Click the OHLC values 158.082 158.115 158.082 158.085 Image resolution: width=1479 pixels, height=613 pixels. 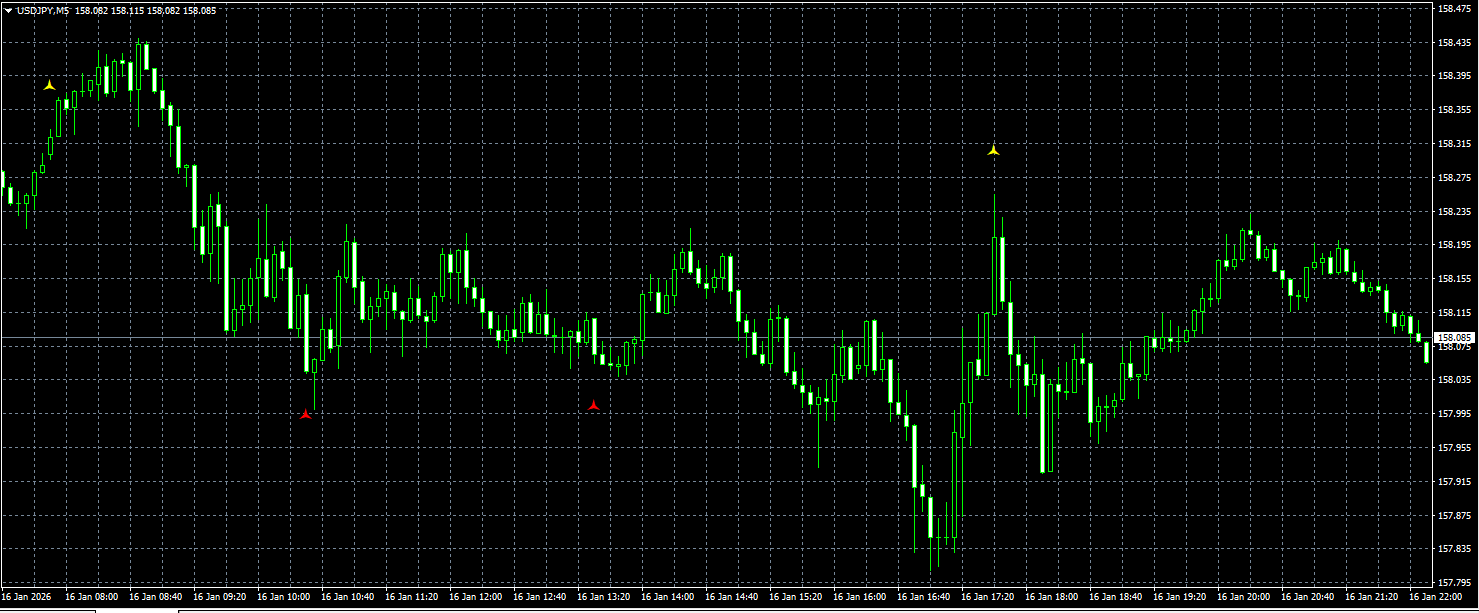tap(145, 10)
